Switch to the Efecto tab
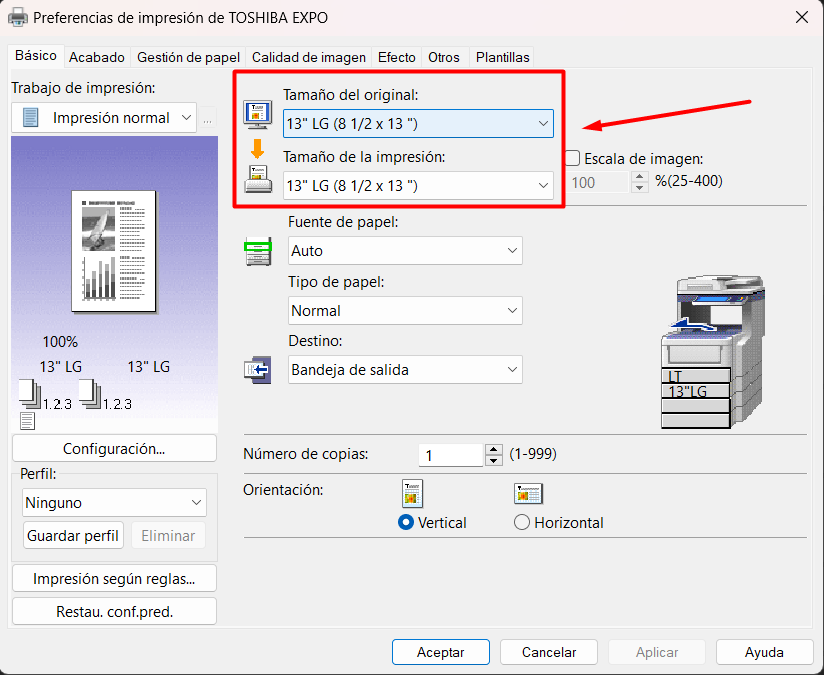Screen dimensions: 824x675 pos(397,57)
